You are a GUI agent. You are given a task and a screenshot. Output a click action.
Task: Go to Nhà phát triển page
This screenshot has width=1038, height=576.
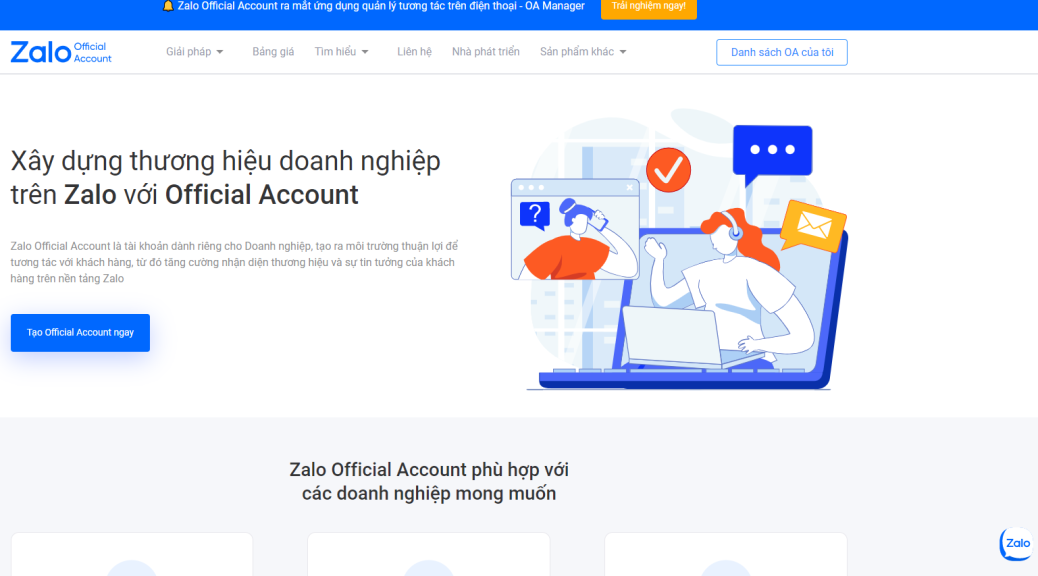[486, 52]
